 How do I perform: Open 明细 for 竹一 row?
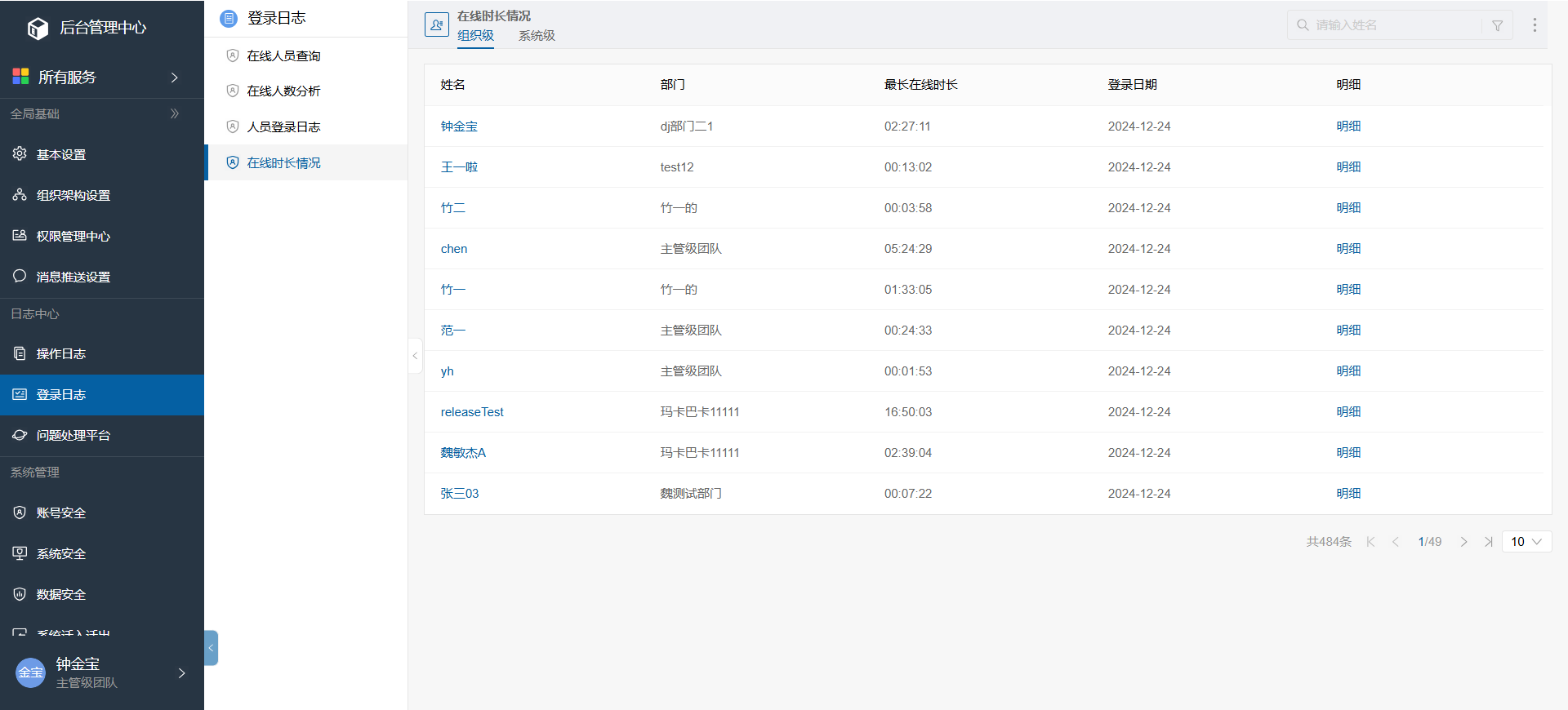pos(1348,290)
